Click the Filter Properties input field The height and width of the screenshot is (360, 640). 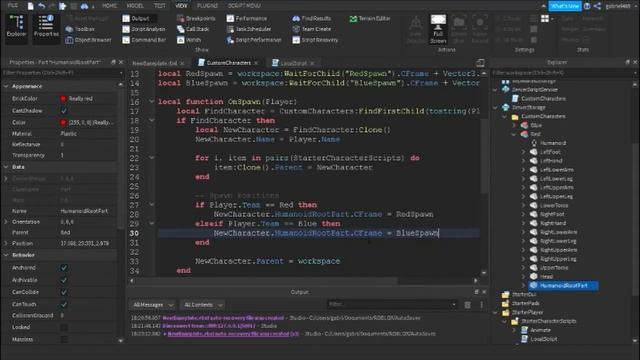tap(62, 73)
